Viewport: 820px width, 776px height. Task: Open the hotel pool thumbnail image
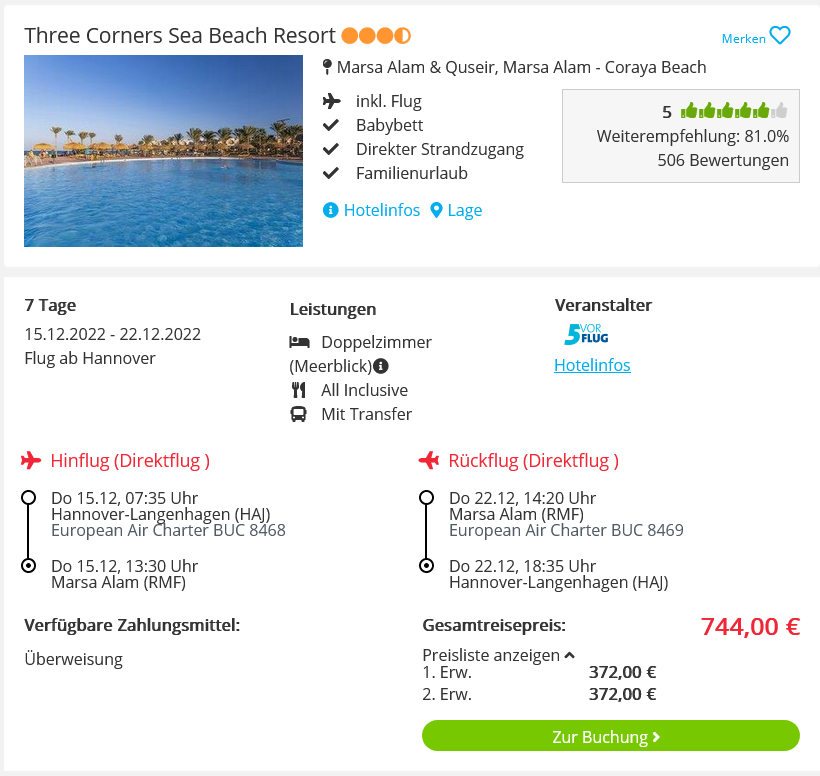[x=163, y=151]
